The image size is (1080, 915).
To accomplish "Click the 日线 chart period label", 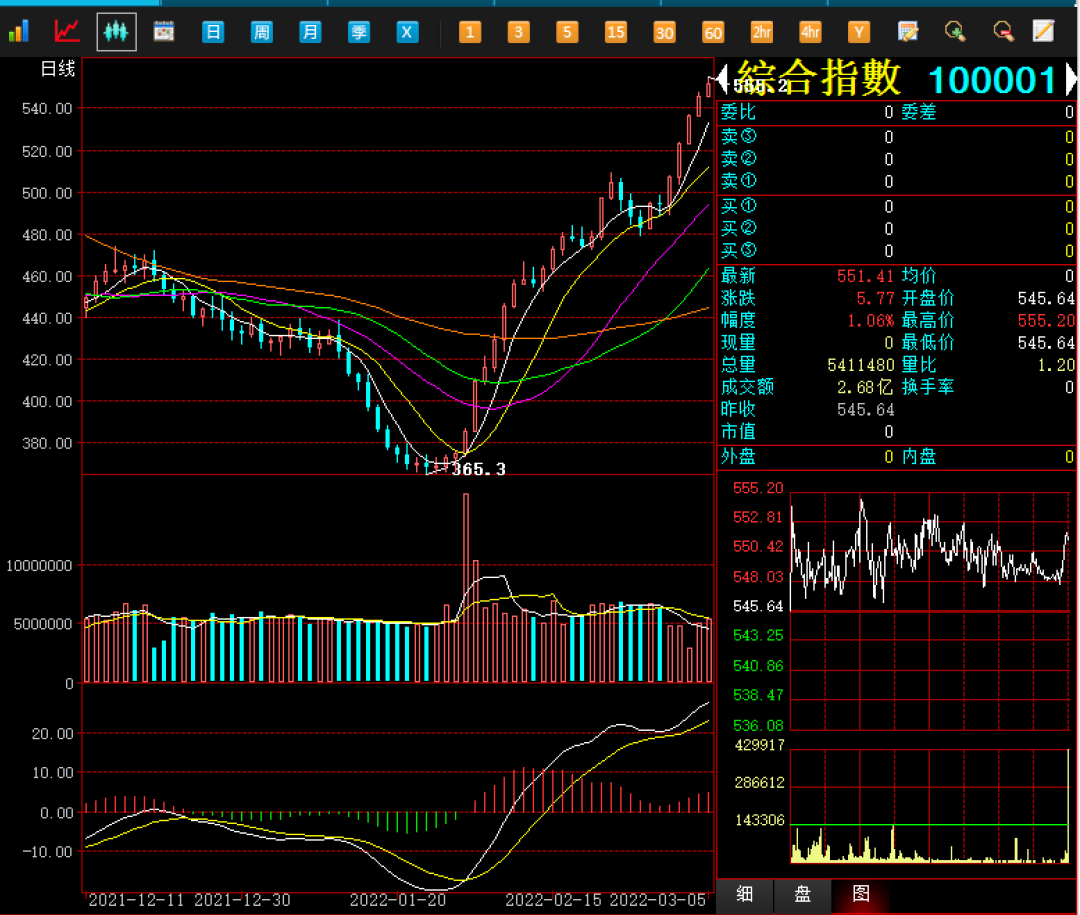I will (x=58, y=69).
